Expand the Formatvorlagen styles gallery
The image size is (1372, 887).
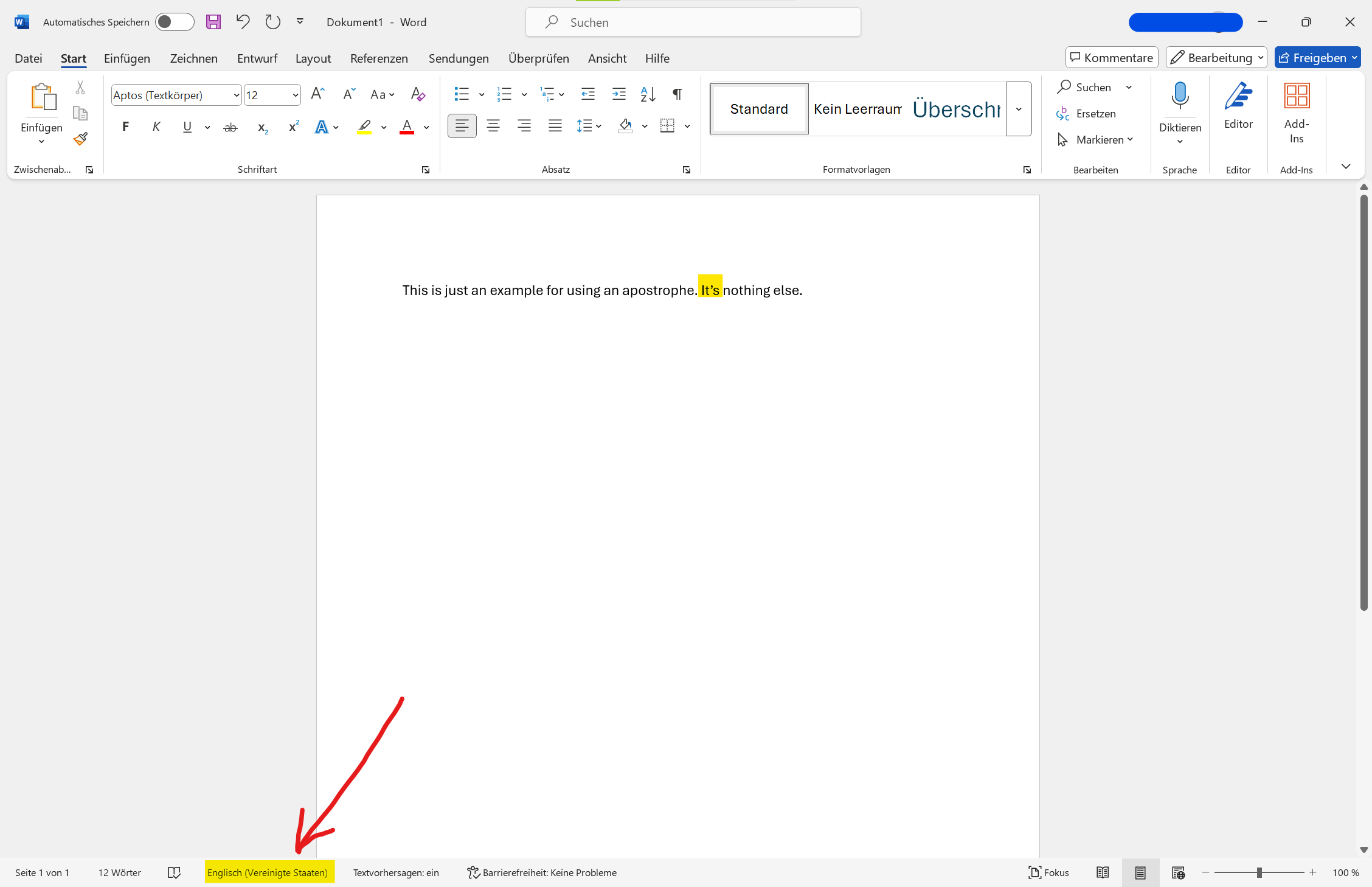1019,109
